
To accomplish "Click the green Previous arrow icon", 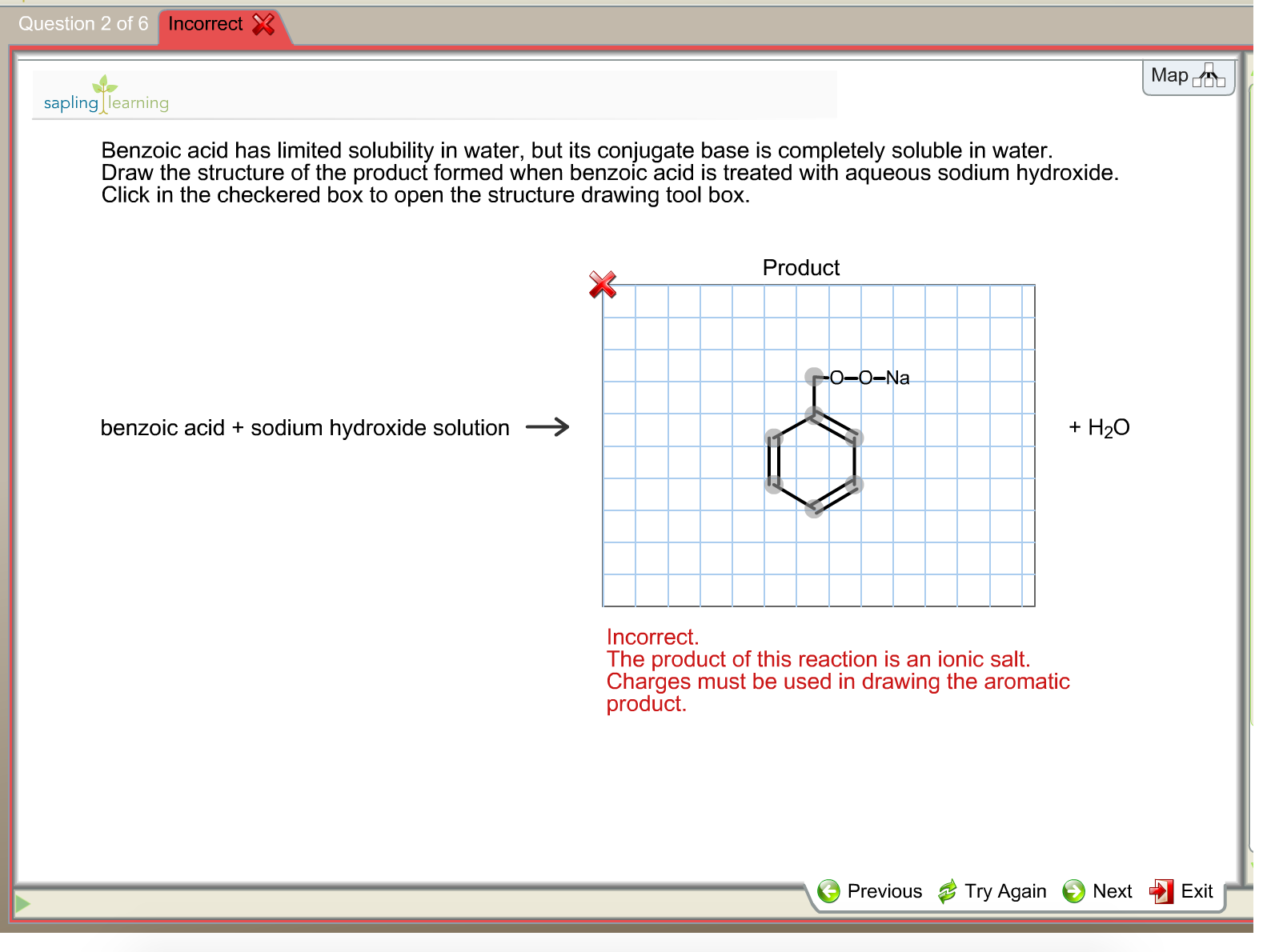I will point(829,891).
